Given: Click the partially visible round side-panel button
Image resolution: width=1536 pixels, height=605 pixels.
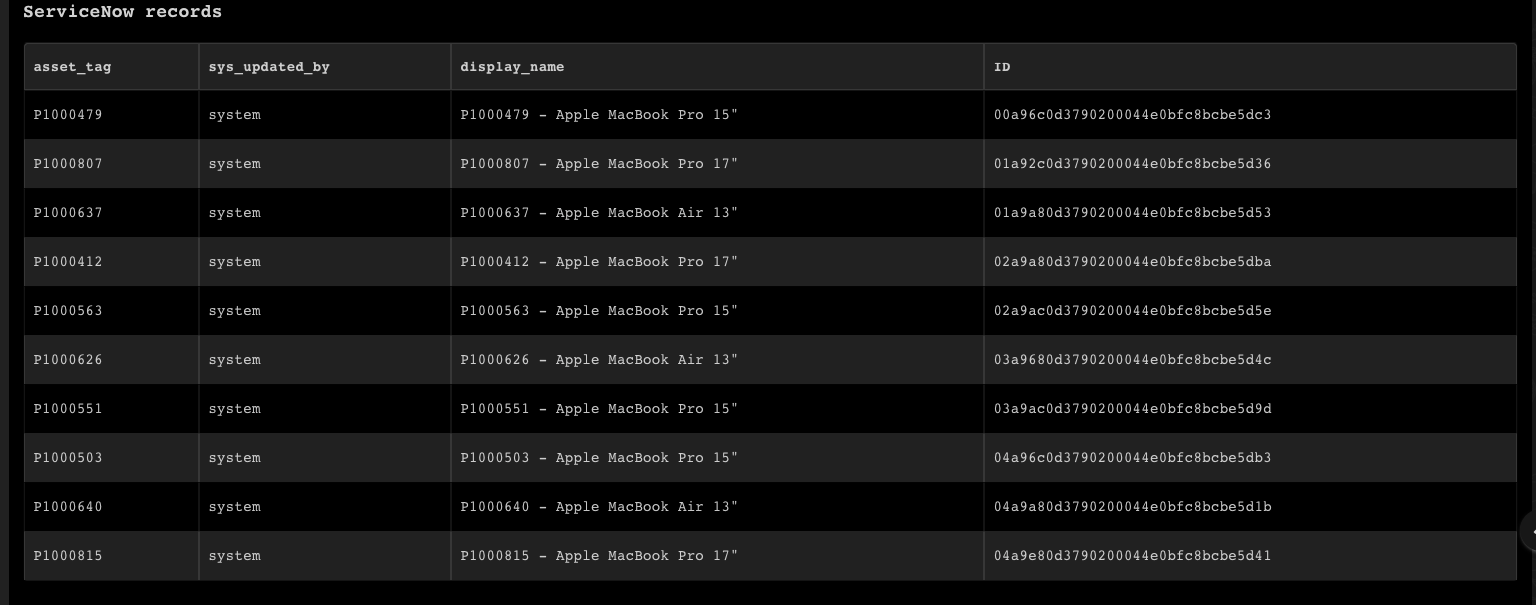Looking at the screenshot, I should (1529, 532).
